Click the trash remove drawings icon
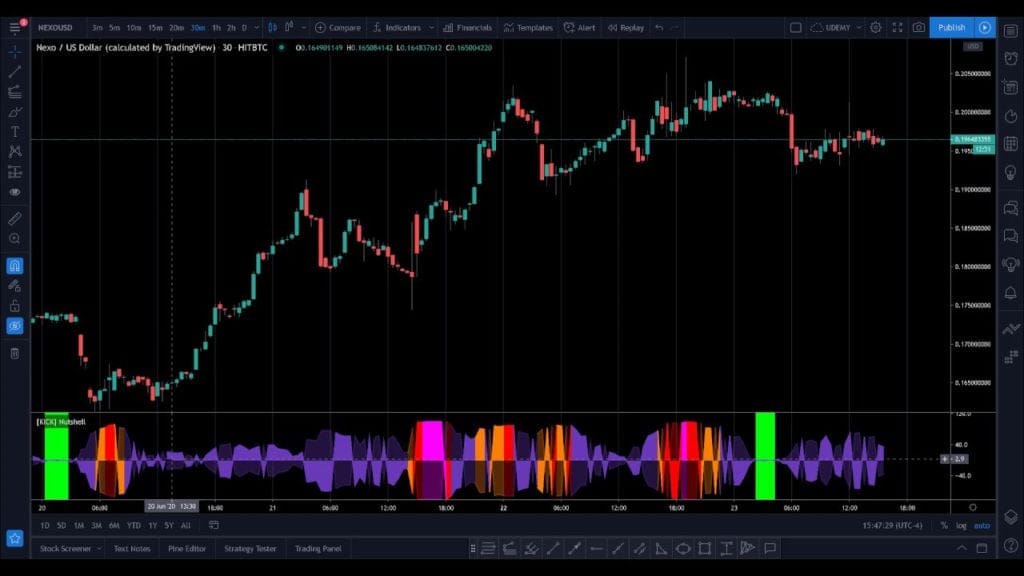This screenshot has width=1024, height=576. click(x=15, y=353)
